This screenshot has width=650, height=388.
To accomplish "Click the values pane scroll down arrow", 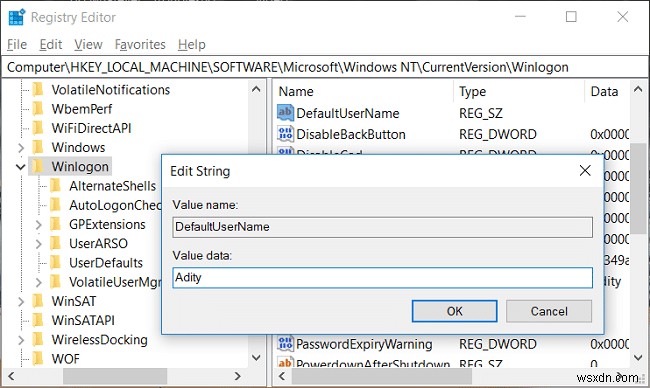I will point(638,357).
